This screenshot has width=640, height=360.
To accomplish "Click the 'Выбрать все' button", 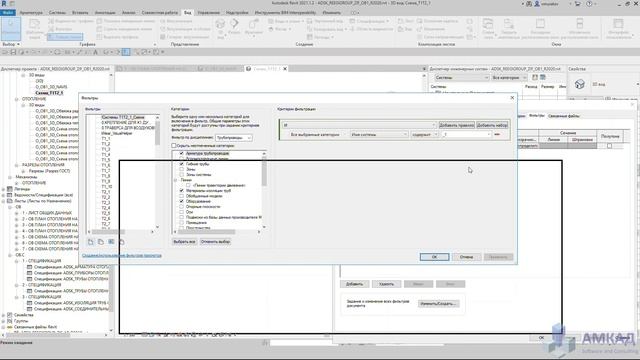I will [x=184, y=242].
